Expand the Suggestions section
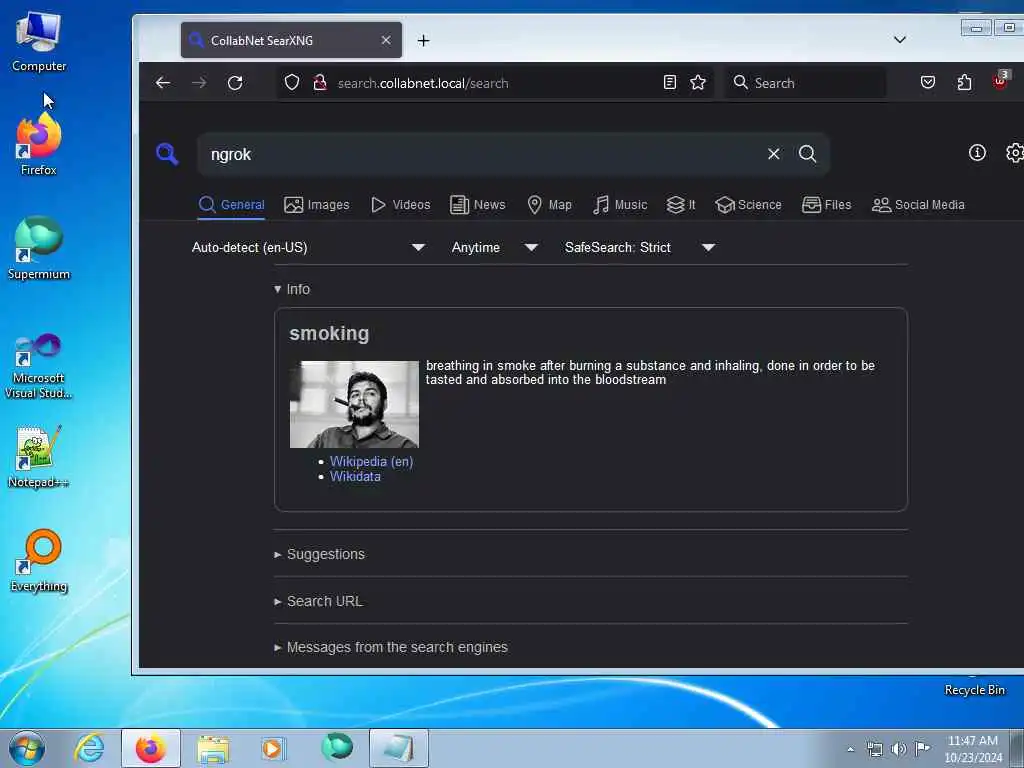Image resolution: width=1024 pixels, height=768 pixels. [319, 554]
